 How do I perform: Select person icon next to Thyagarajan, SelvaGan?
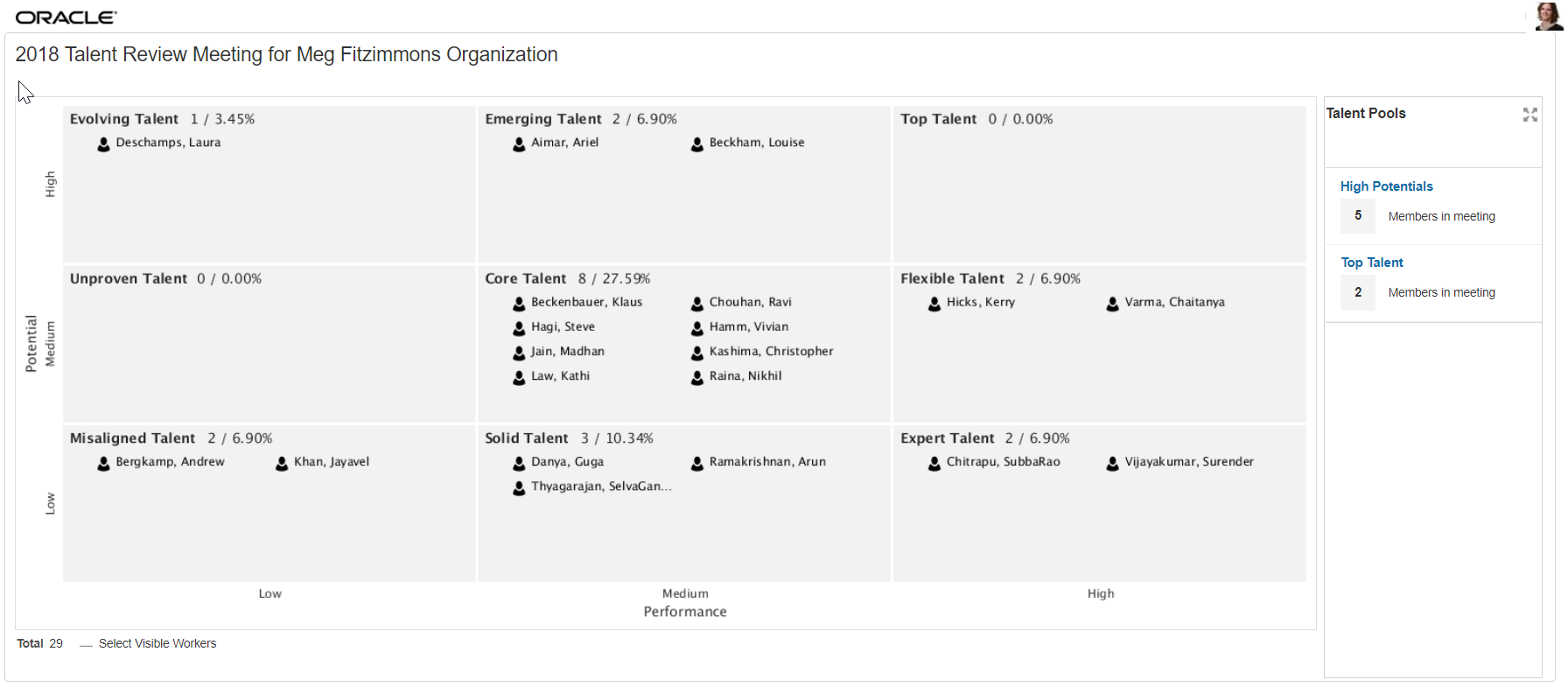click(x=519, y=487)
